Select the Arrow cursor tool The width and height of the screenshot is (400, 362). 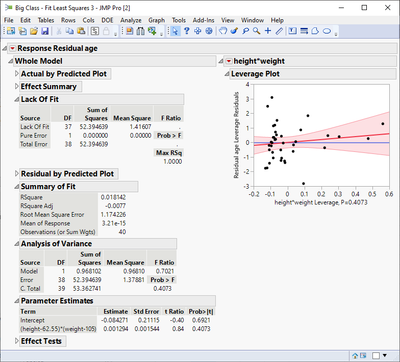tap(175, 31)
